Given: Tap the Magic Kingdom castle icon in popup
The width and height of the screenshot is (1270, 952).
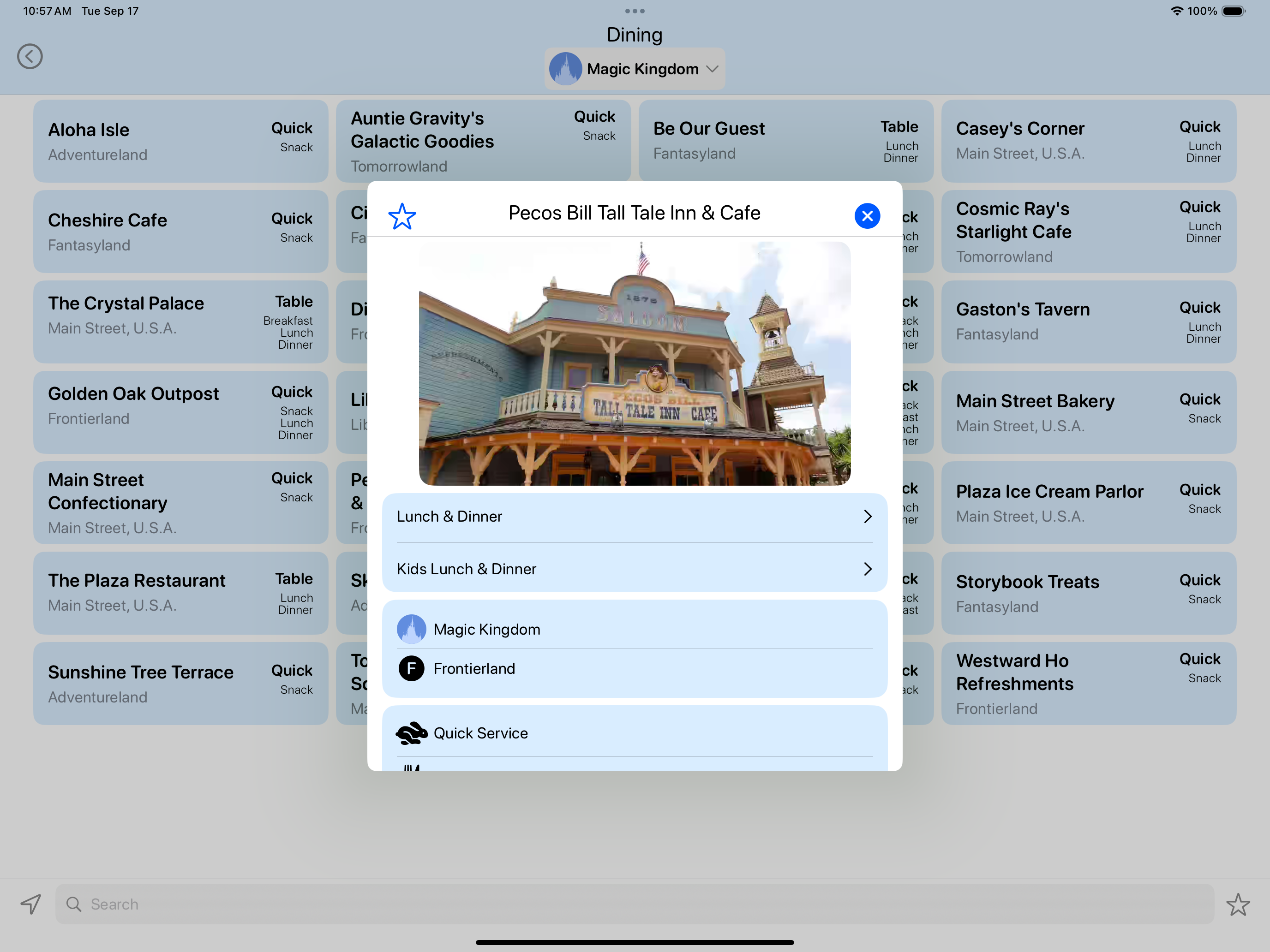Looking at the screenshot, I should [411, 630].
